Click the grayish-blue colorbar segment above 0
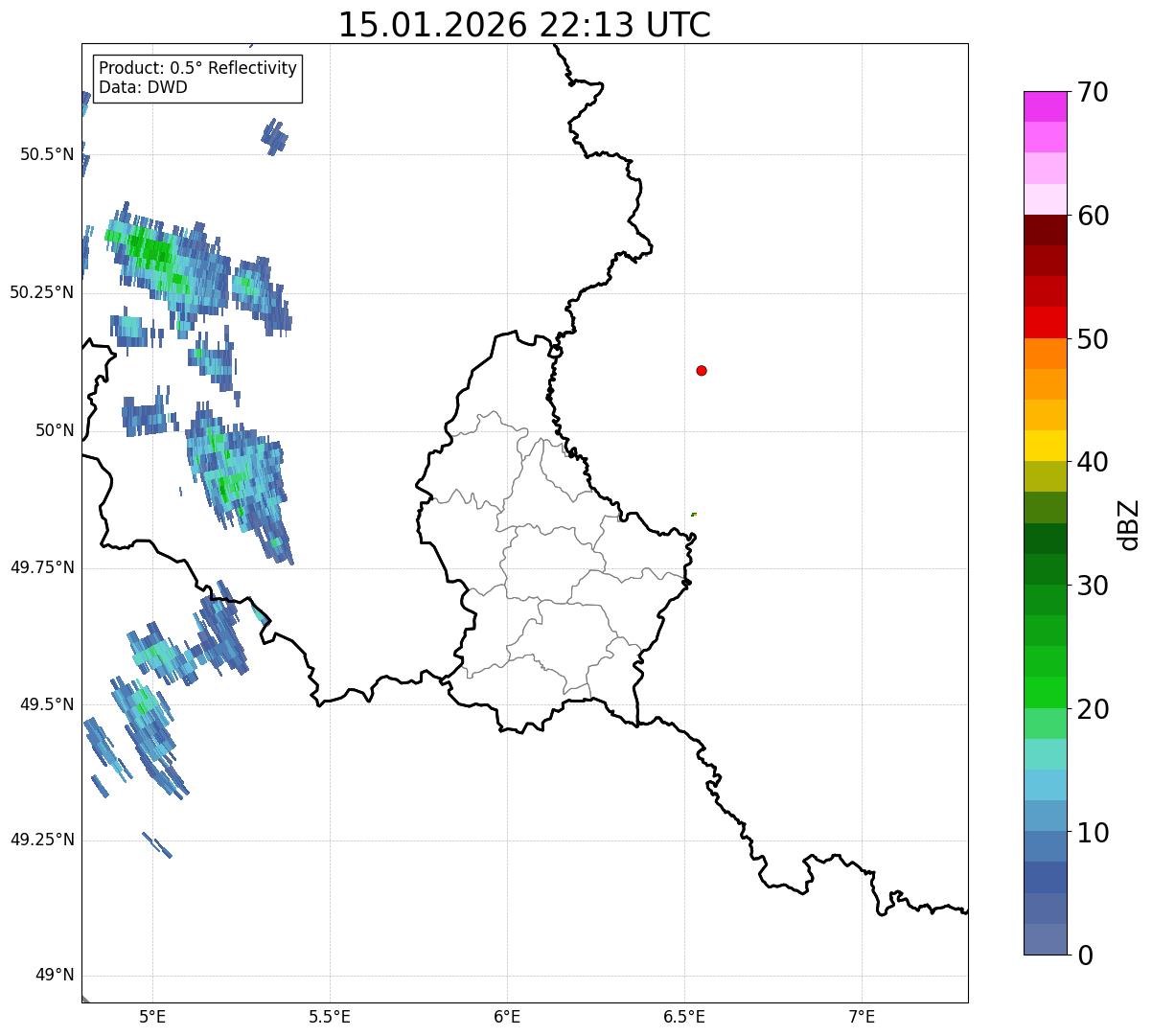 point(1045,939)
